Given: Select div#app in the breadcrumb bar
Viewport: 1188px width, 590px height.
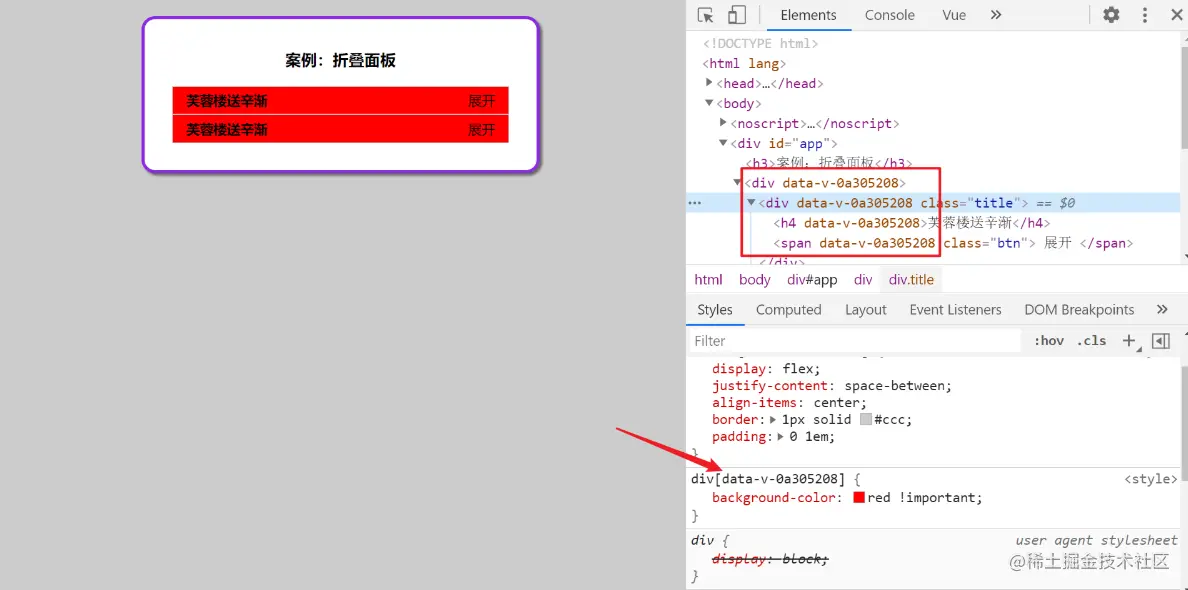Looking at the screenshot, I should pos(812,279).
